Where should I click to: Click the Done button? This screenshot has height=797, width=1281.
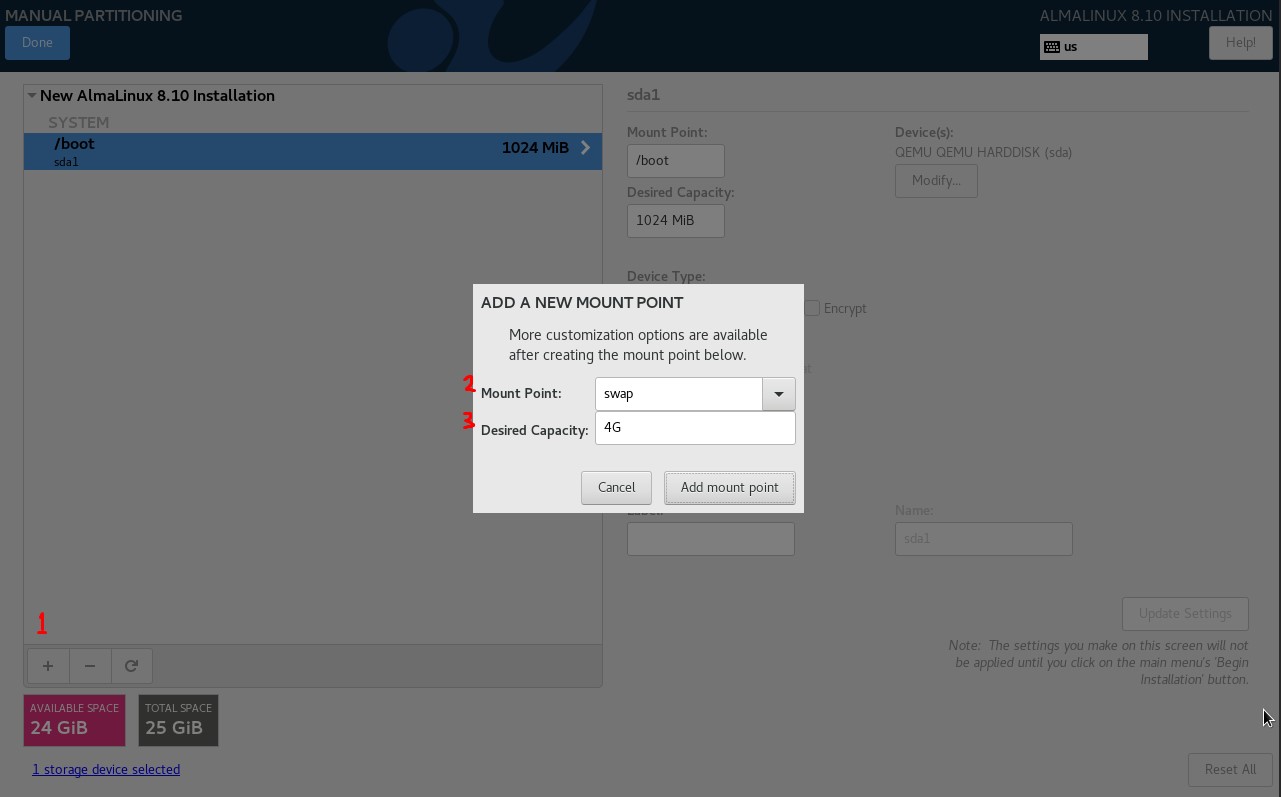pyautogui.click(x=37, y=43)
